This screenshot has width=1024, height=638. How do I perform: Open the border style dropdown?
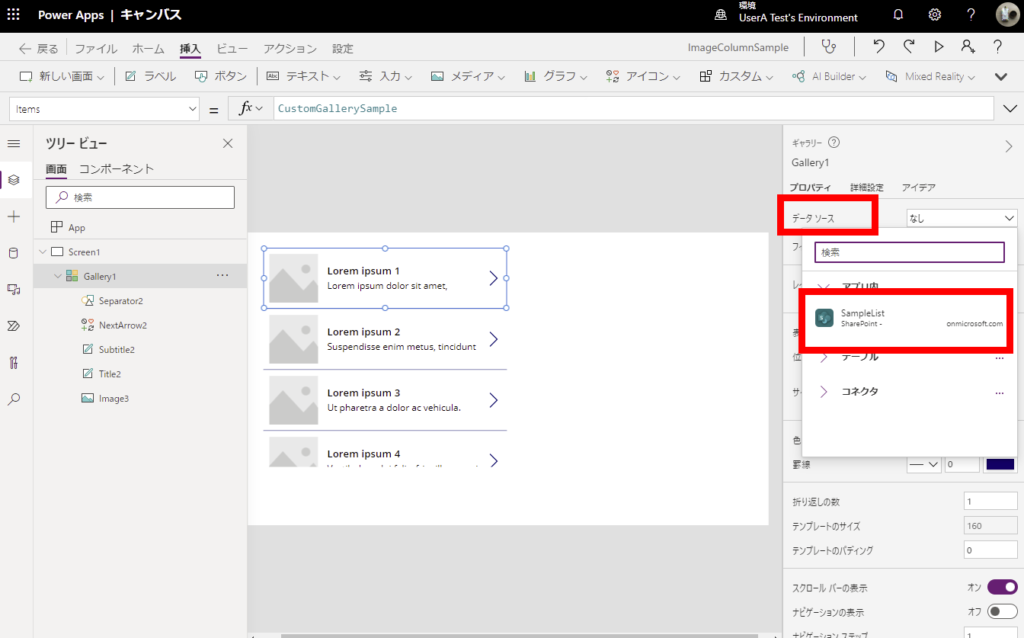coord(923,464)
